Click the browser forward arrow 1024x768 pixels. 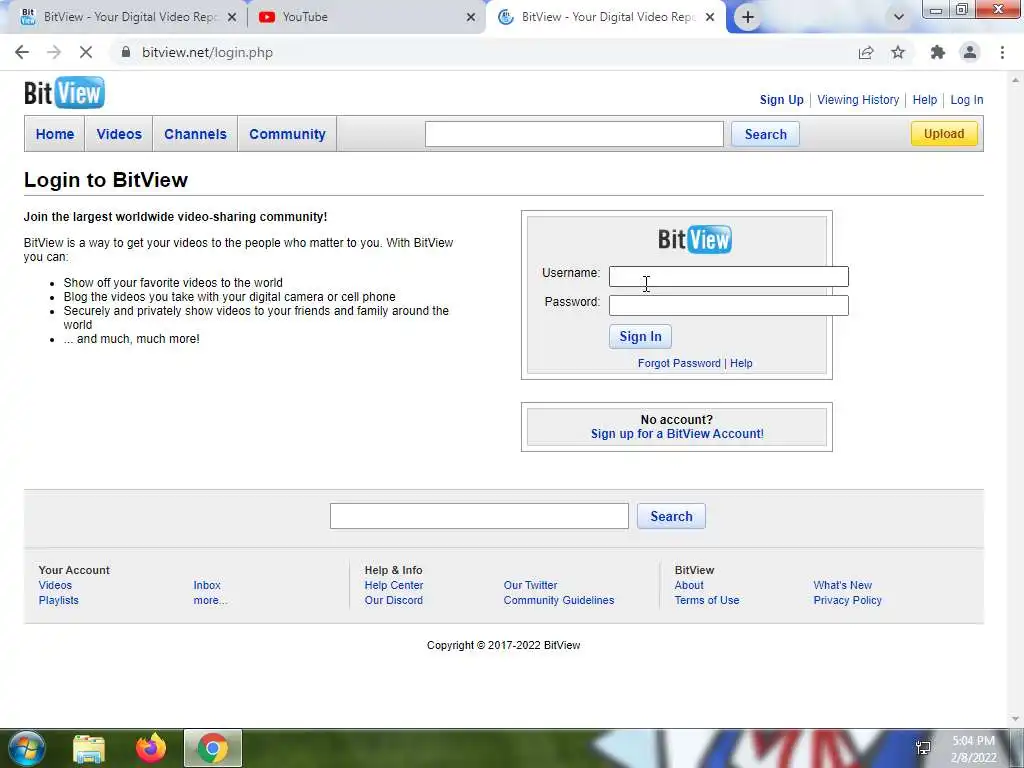[54, 52]
